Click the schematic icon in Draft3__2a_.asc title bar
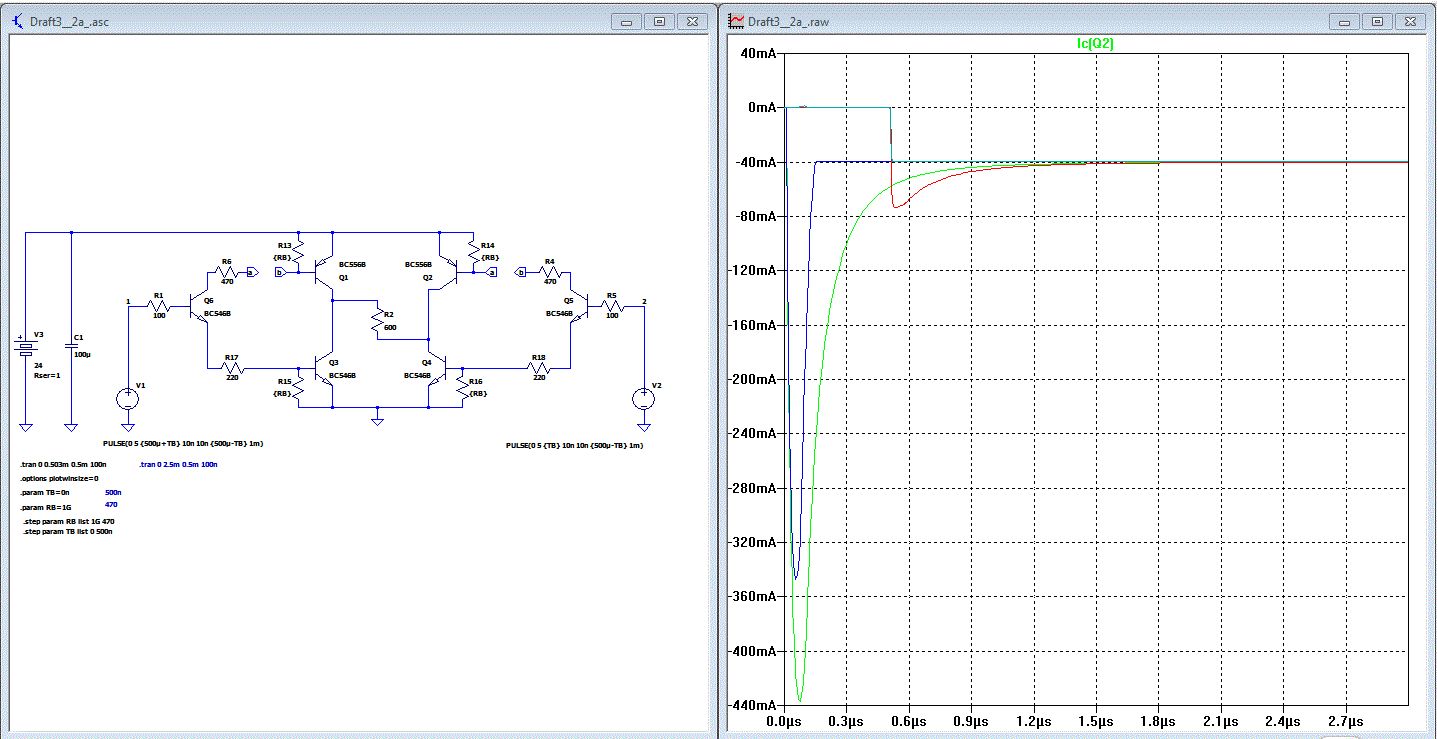The image size is (1437, 739). point(17,21)
